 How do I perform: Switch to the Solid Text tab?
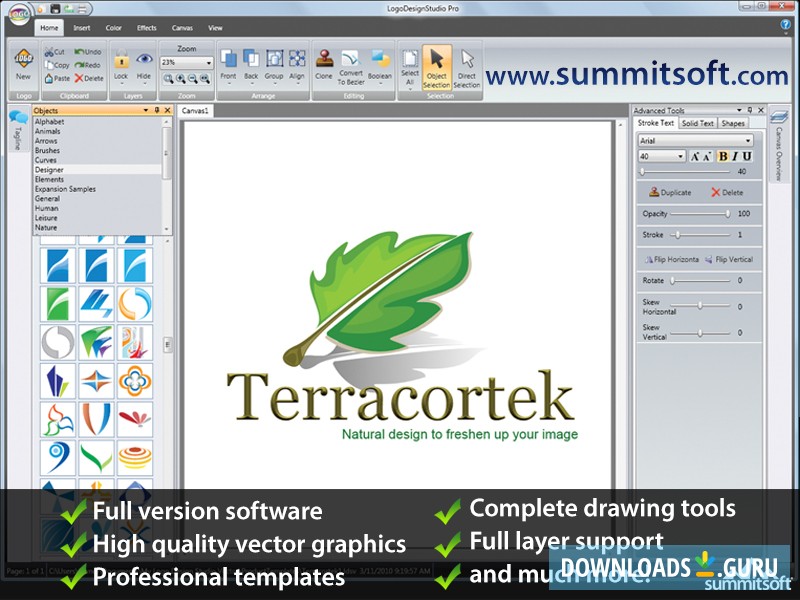coord(698,124)
